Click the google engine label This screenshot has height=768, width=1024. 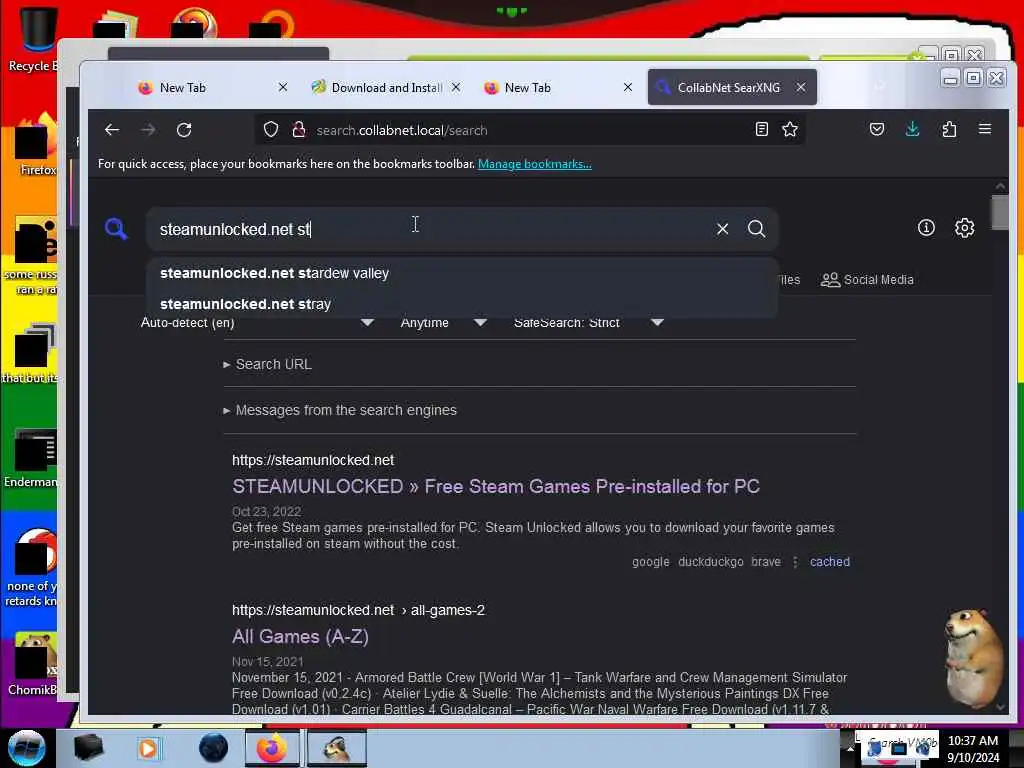pyautogui.click(x=650, y=562)
